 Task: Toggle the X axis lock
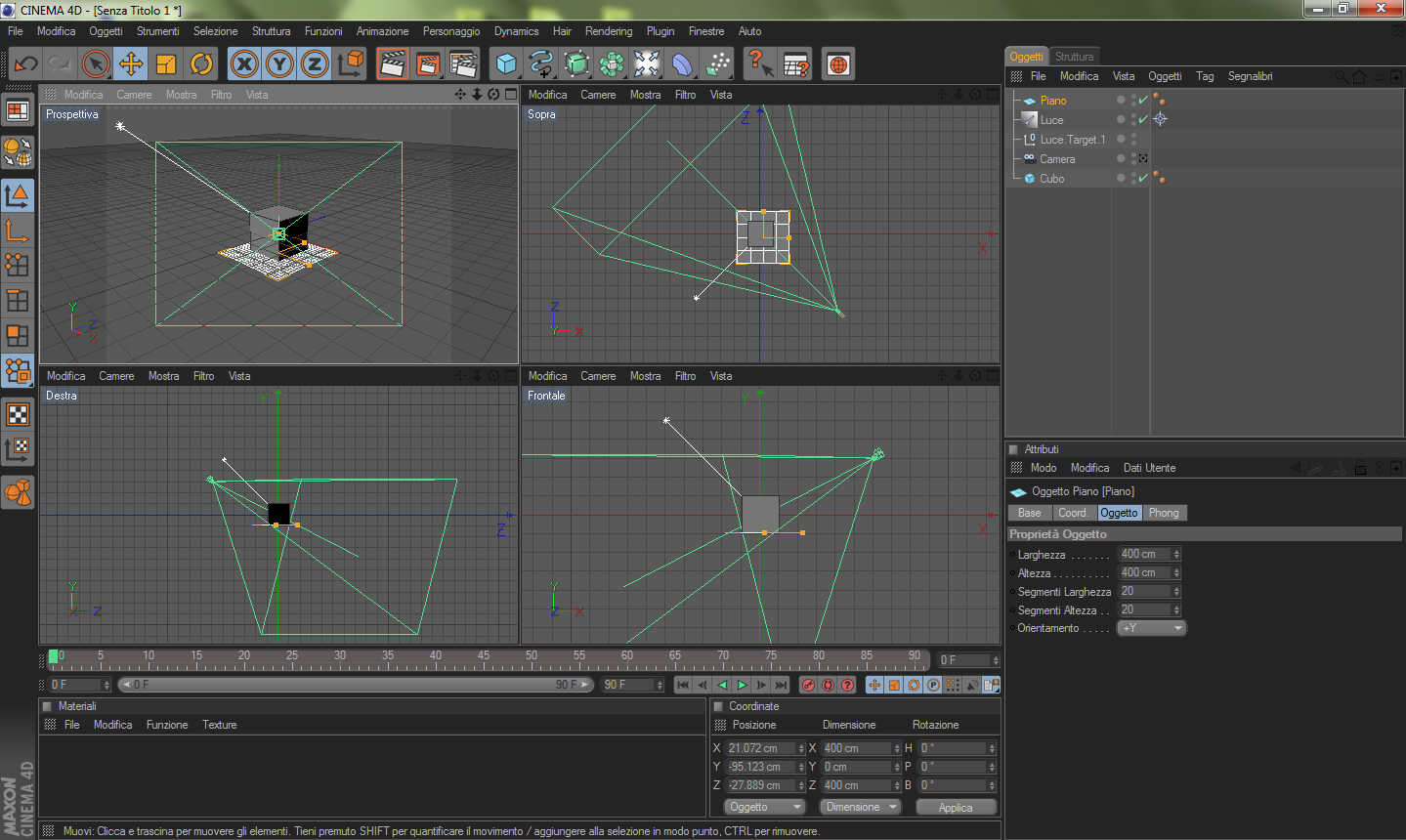coord(244,64)
